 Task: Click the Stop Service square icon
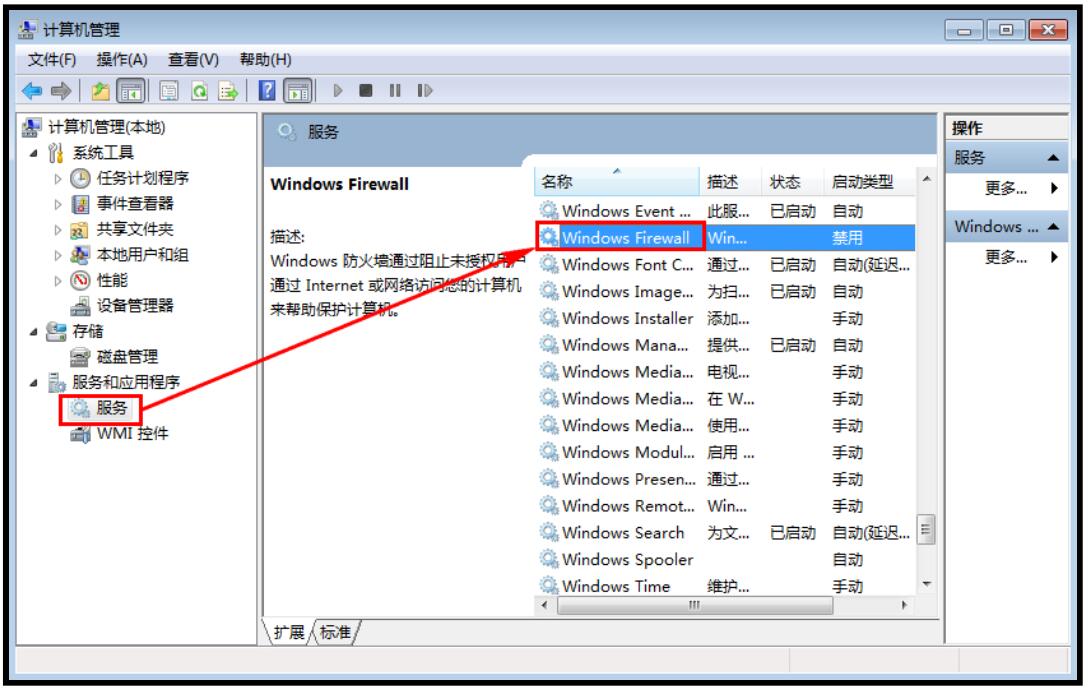[x=366, y=90]
